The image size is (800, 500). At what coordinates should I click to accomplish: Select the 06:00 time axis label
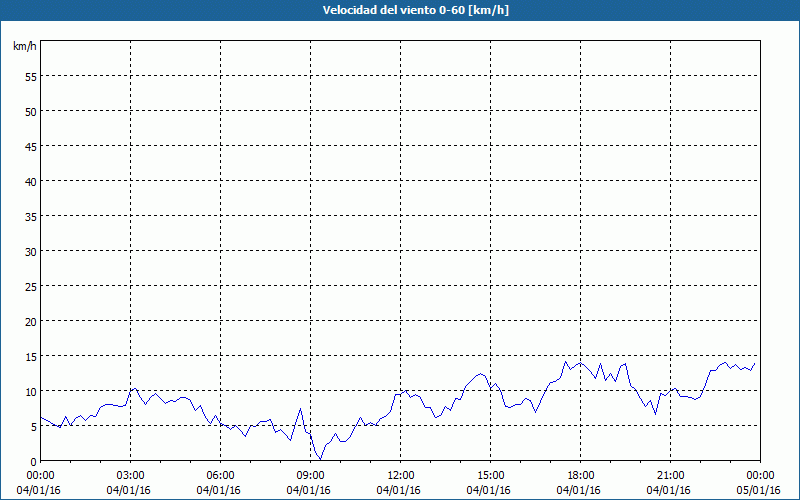[220, 476]
